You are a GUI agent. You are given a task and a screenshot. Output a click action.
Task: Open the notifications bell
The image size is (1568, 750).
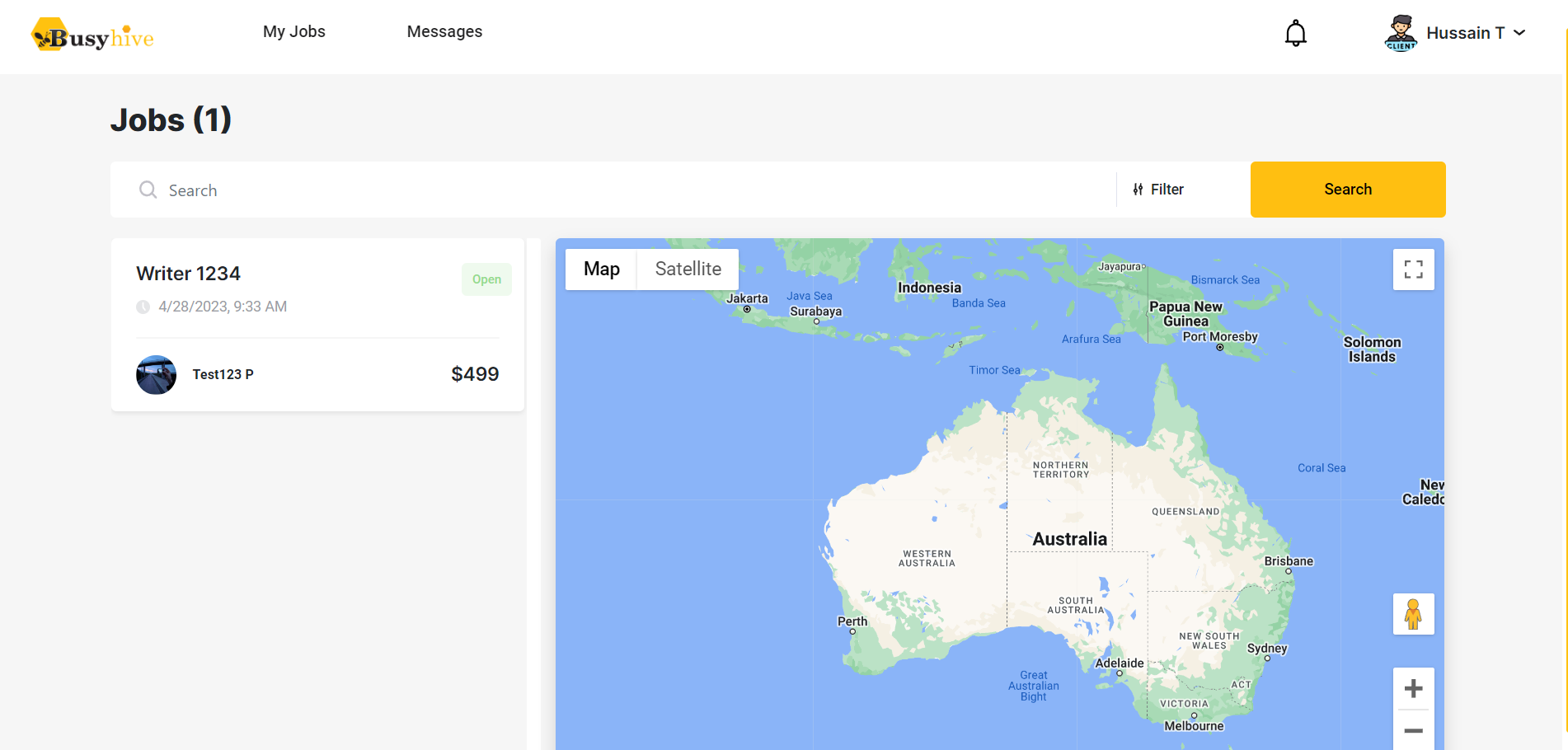pyautogui.click(x=1295, y=33)
